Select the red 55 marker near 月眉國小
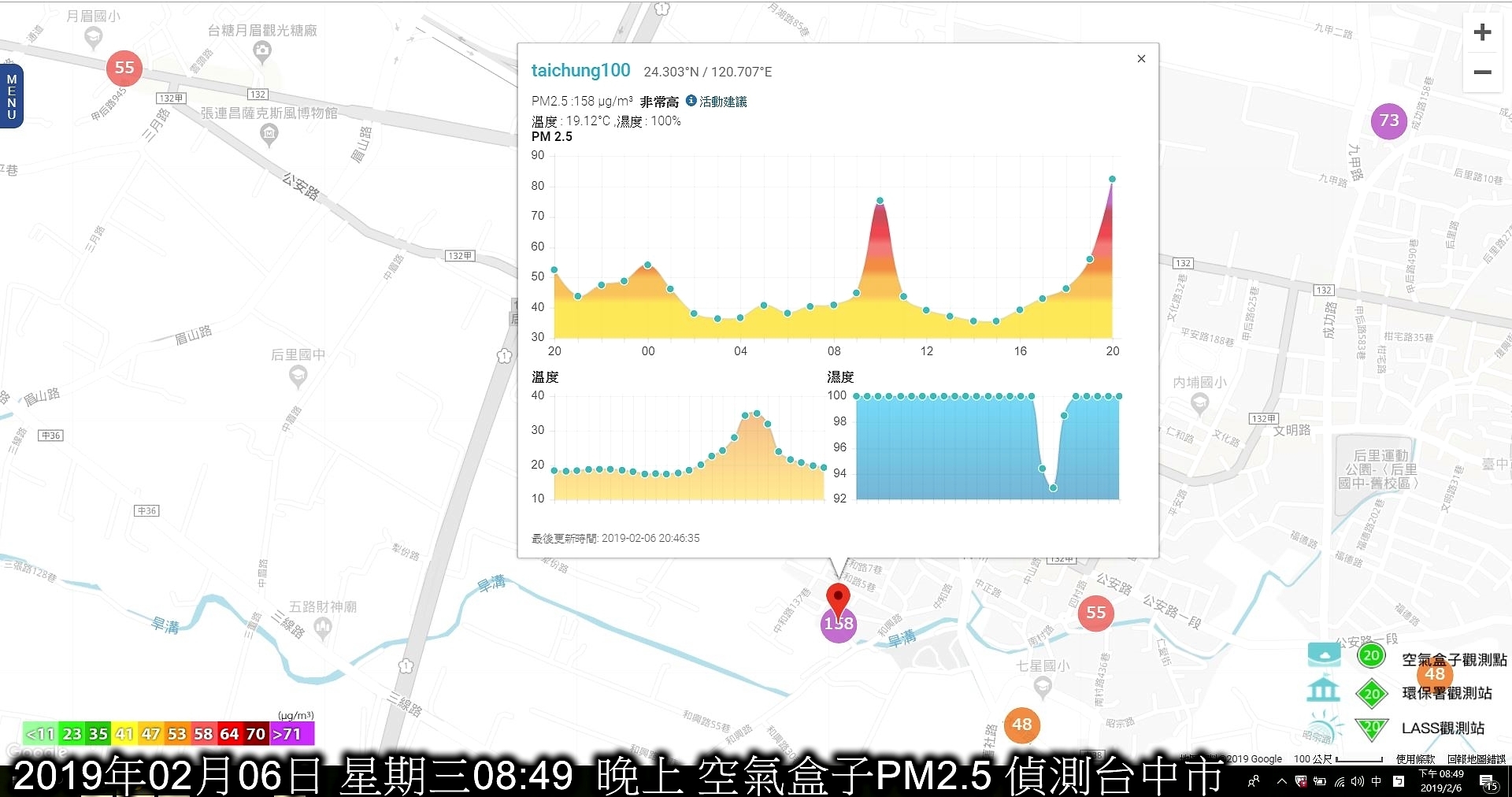 coord(124,68)
